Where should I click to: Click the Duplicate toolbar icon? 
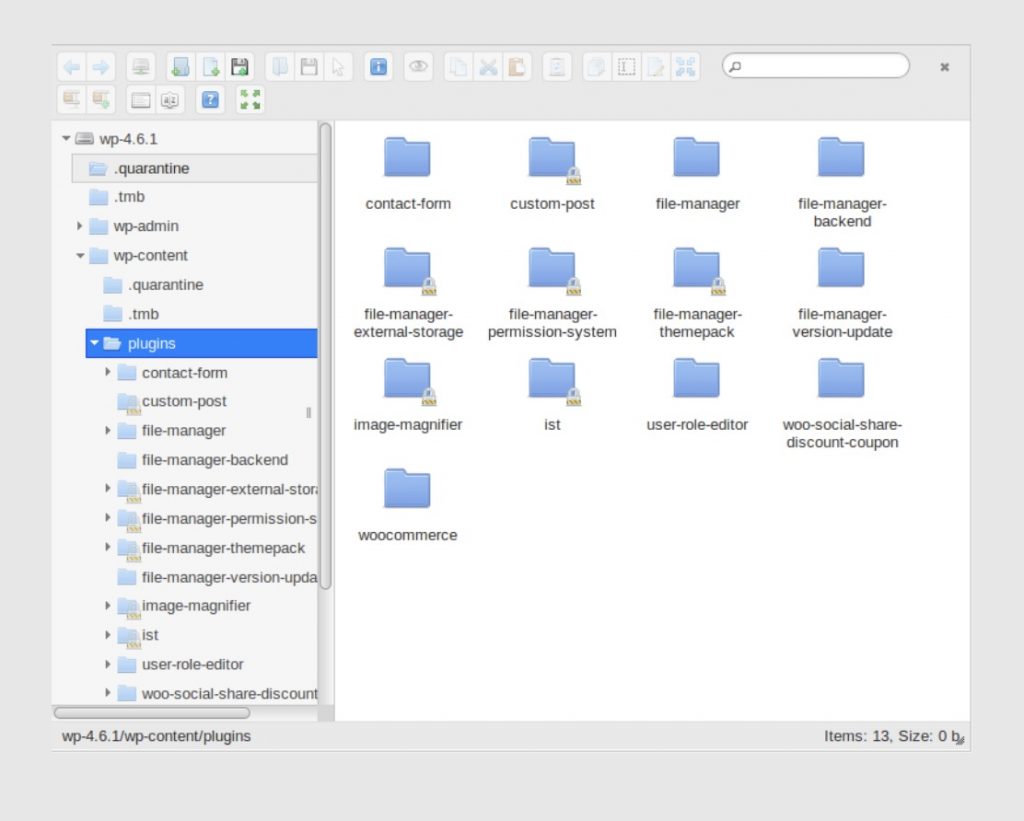pos(597,67)
